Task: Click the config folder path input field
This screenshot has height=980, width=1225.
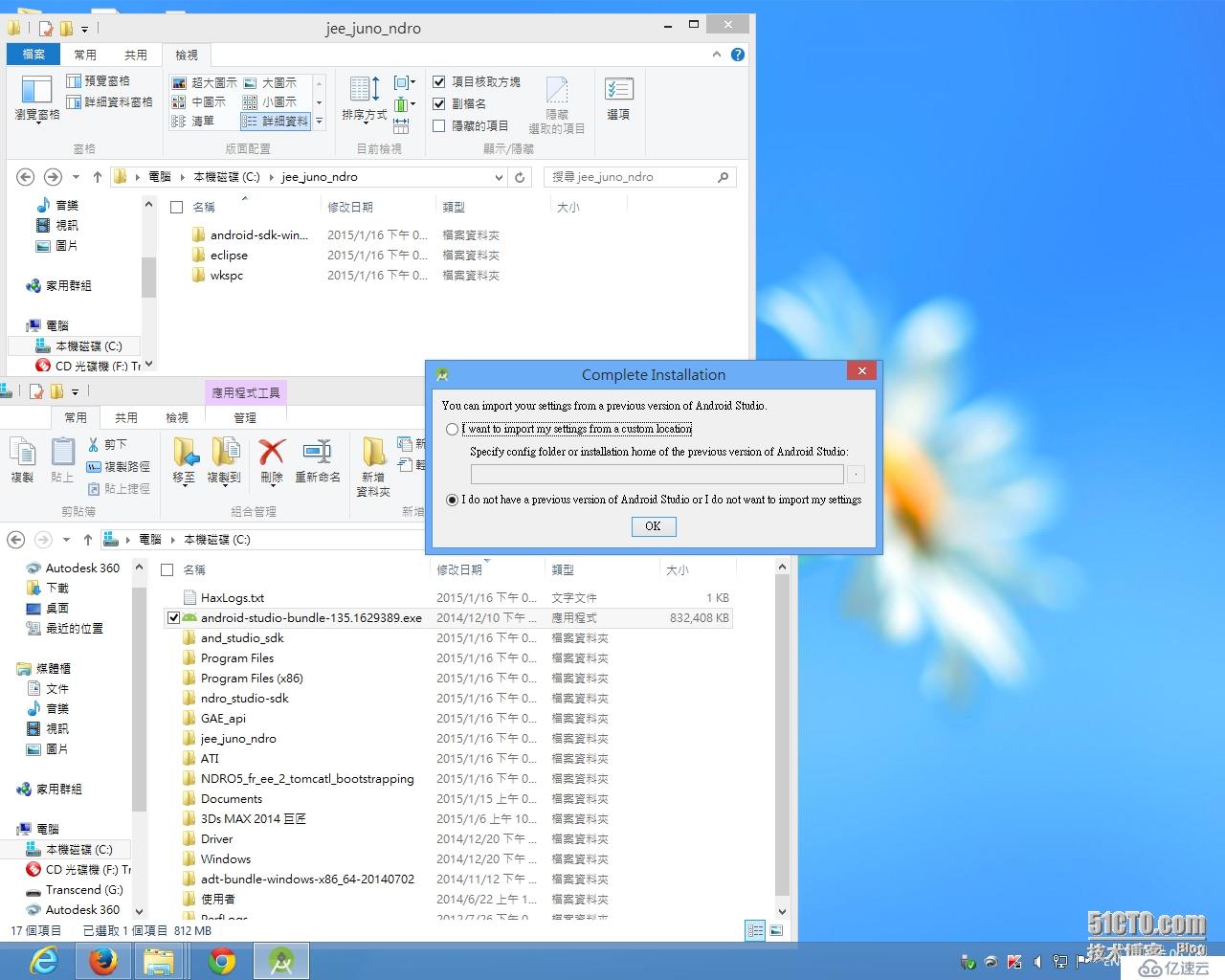Action: tap(657, 474)
